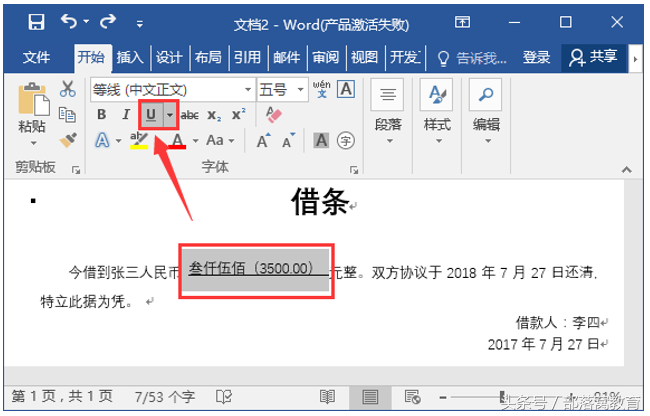Go to the 布局 tab
Viewport: 650px width, 416px height.
coord(208,57)
